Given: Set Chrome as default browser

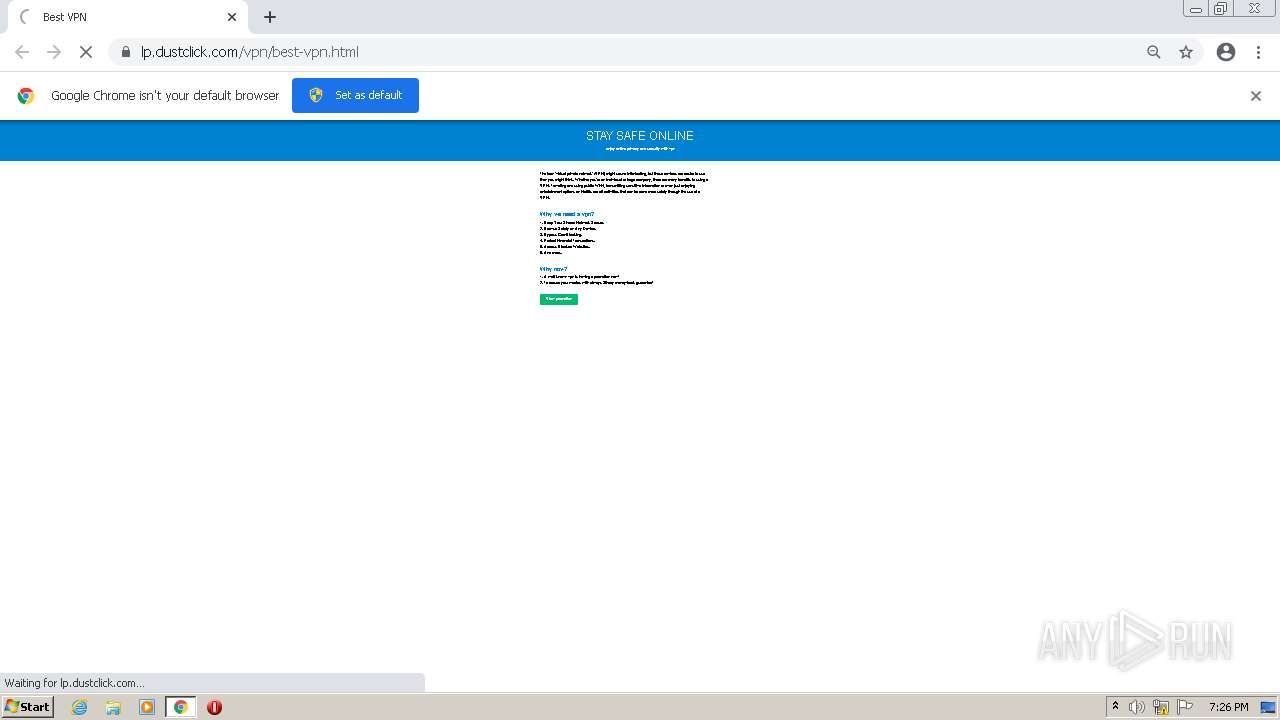Looking at the screenshot, I should pos(355,95).
